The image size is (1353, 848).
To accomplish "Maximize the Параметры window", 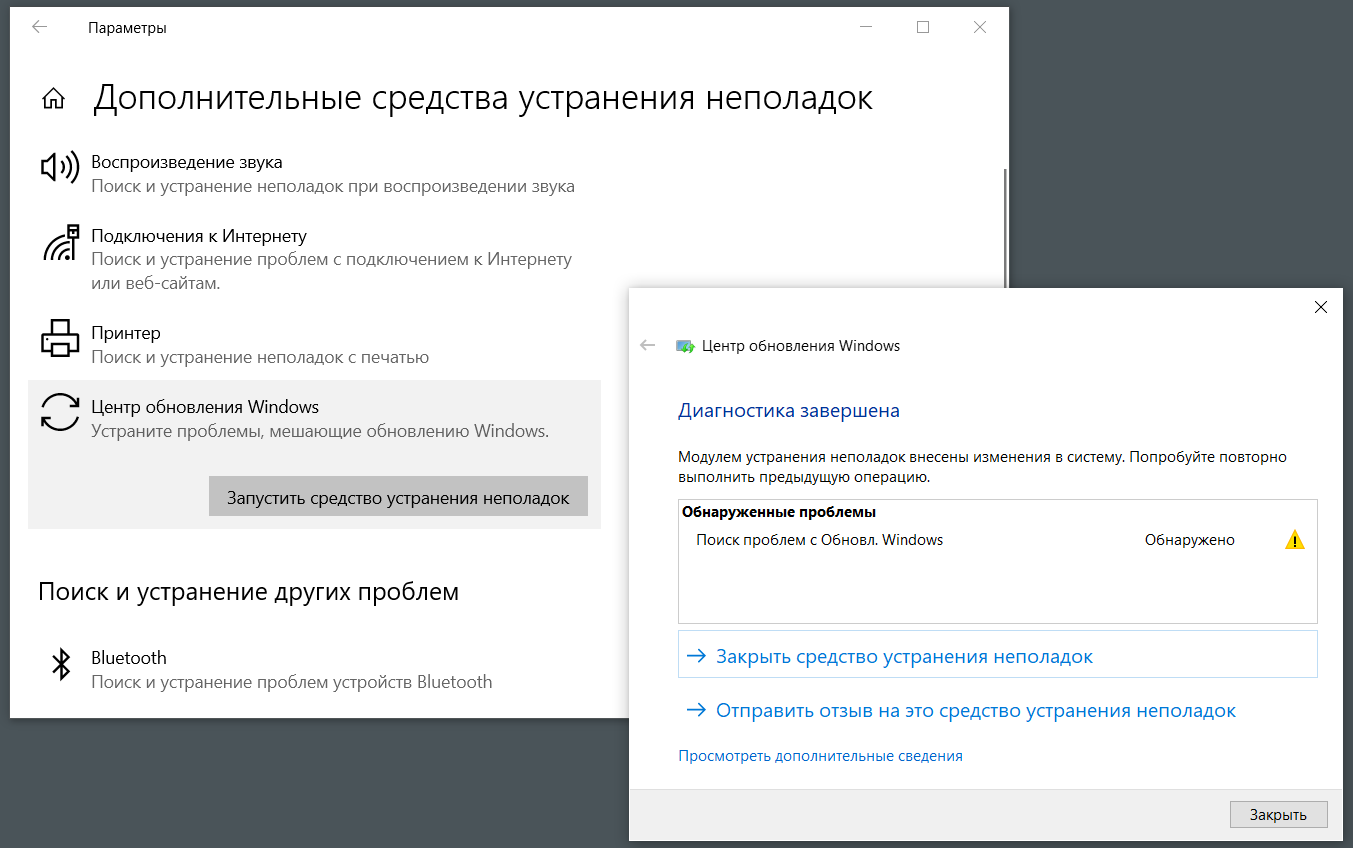I will (x=923, y=28).
